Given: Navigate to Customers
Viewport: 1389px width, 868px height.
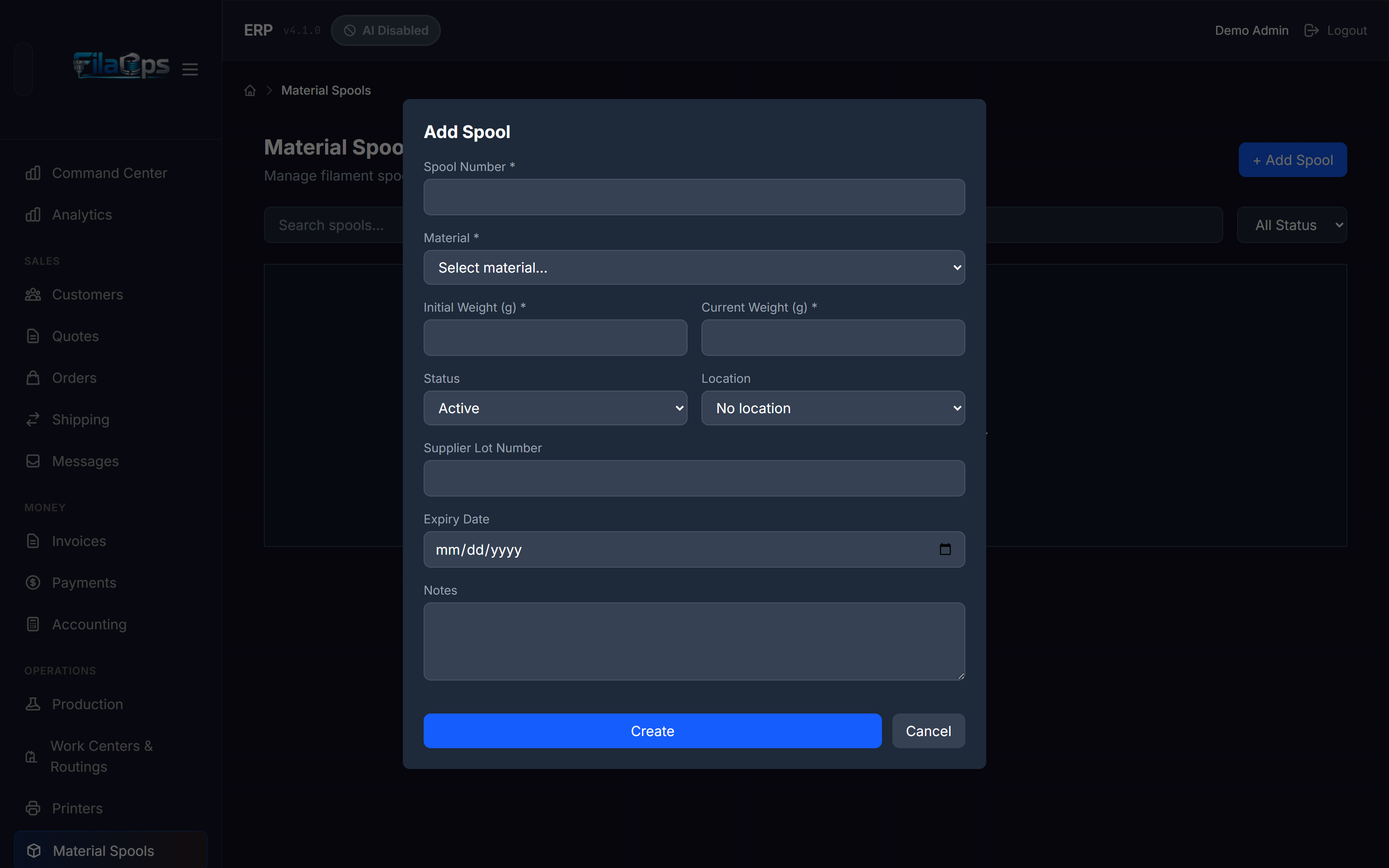Looking at the screenshot, I should coord(110,295).
